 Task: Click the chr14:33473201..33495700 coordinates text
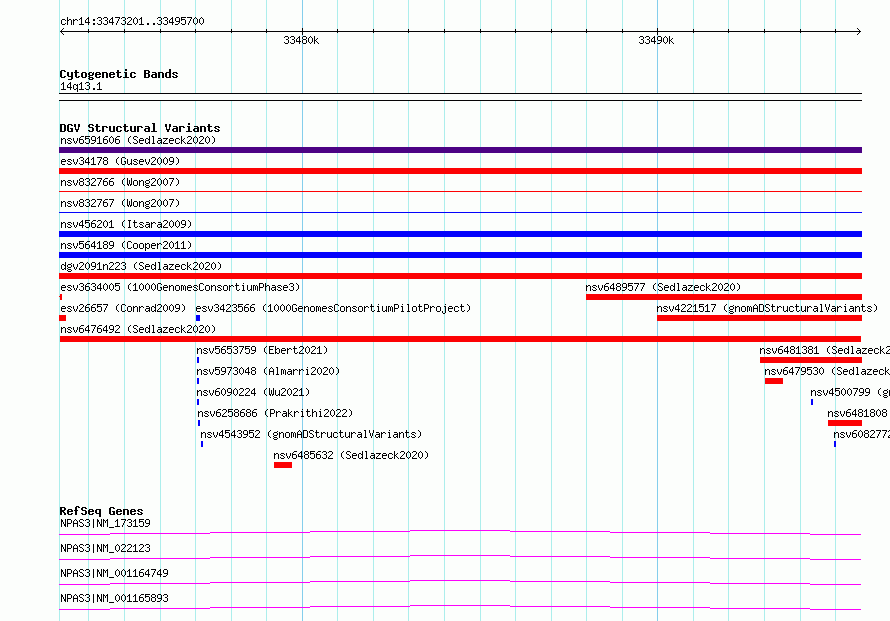coord(132,21)
